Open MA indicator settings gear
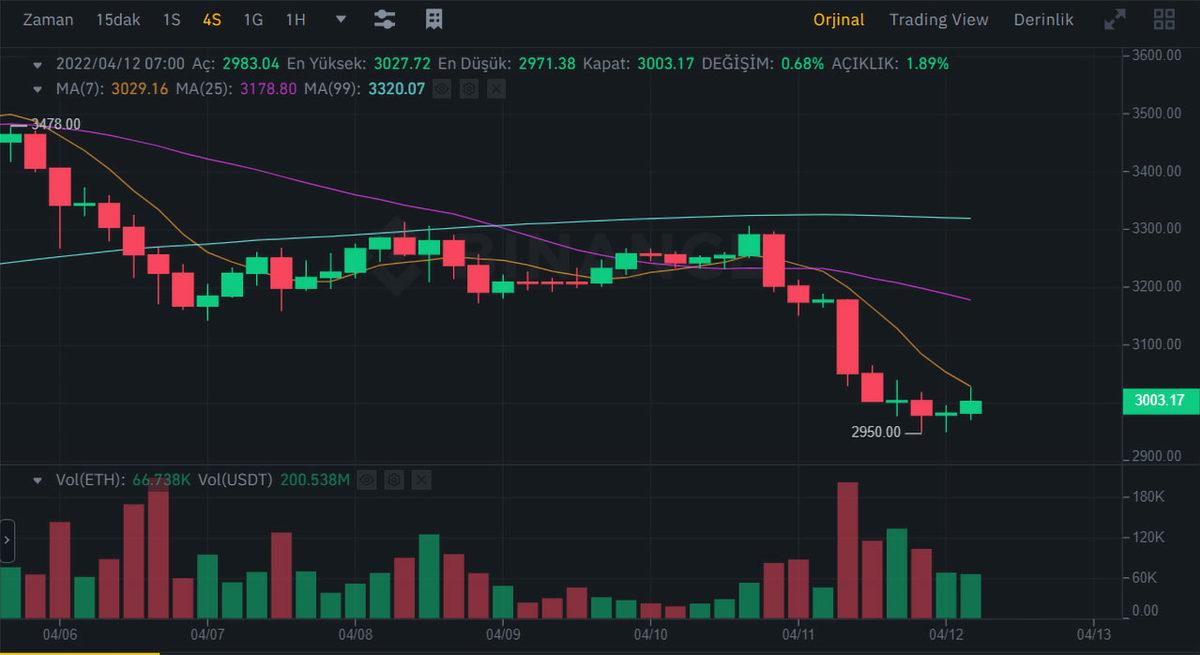The width and height of the screenshot is (1200, 655). [468, 89]
